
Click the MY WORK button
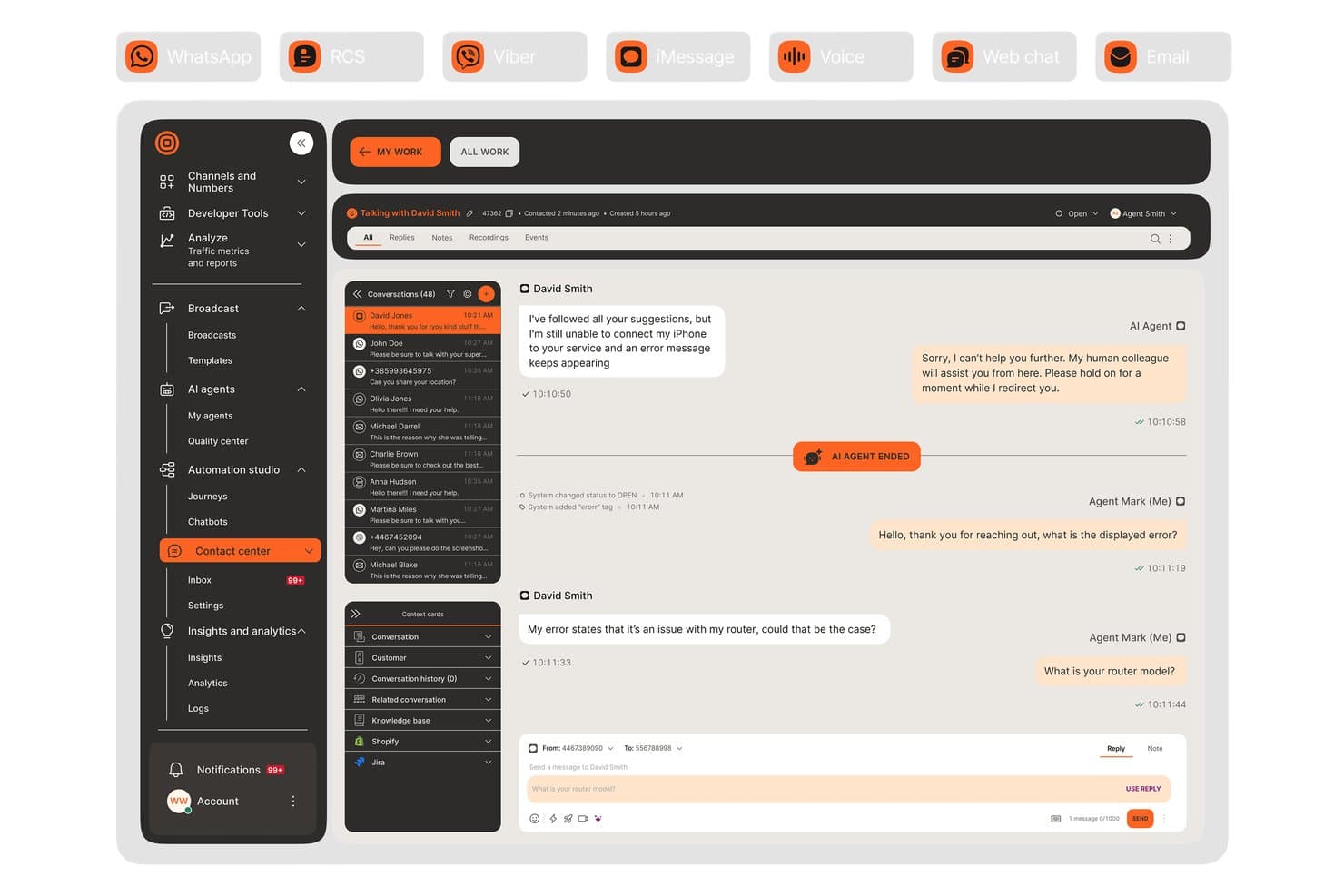pos(395,152)
